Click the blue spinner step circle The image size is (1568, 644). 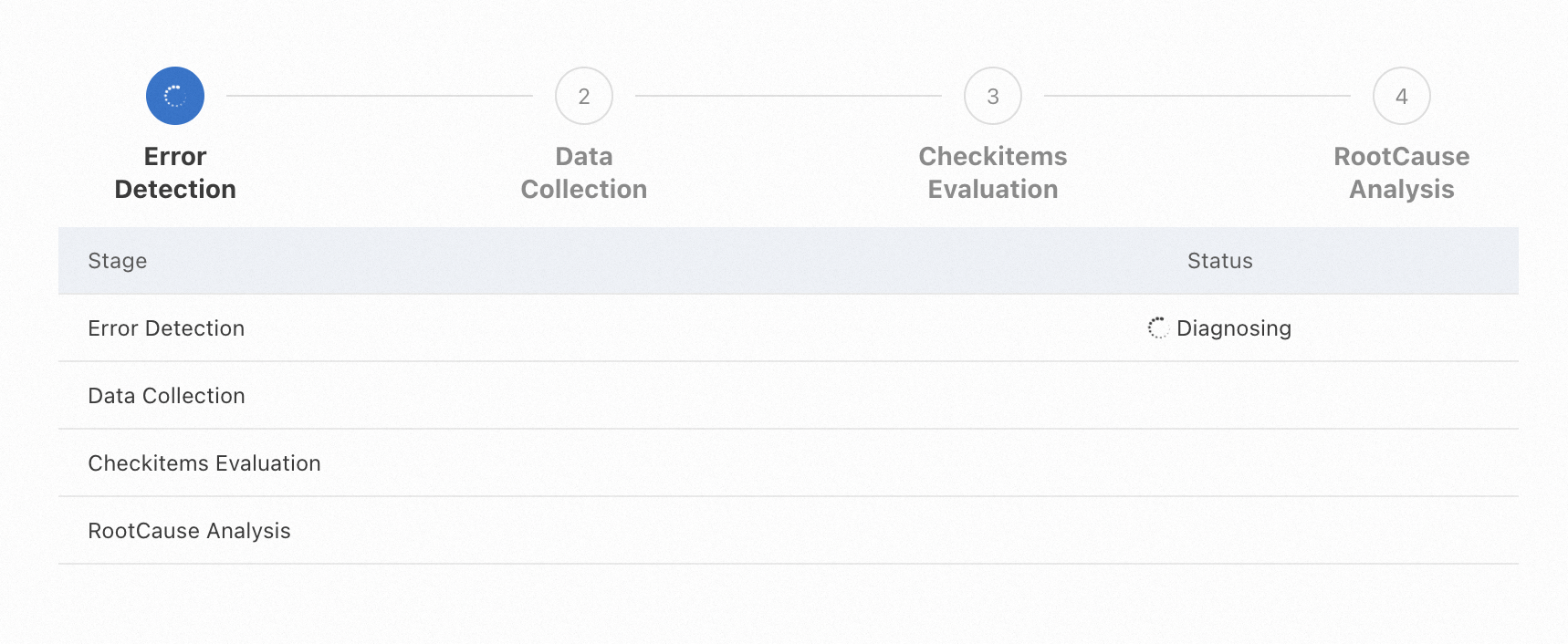coord(175,96)
